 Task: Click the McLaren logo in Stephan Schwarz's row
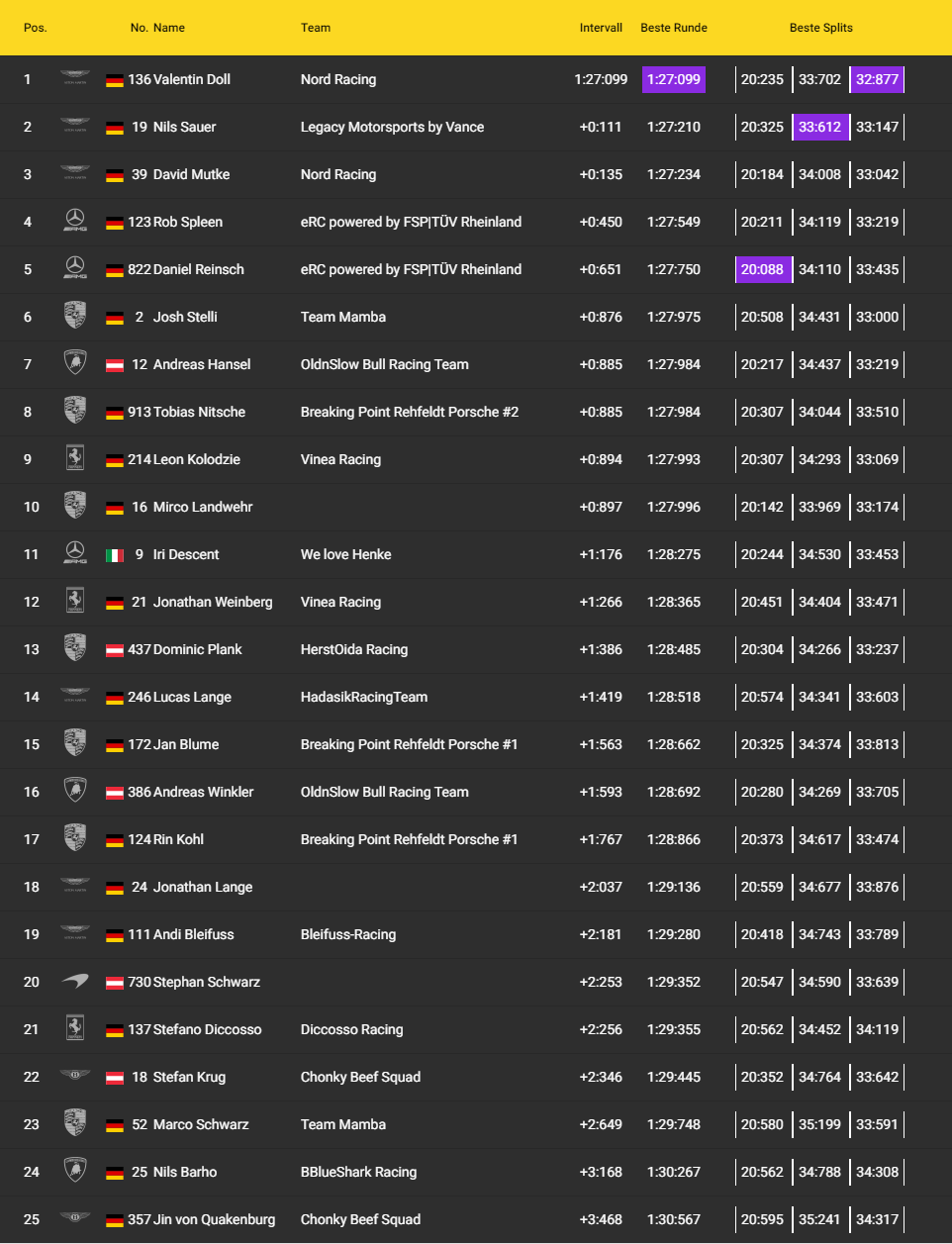[75, 981]
